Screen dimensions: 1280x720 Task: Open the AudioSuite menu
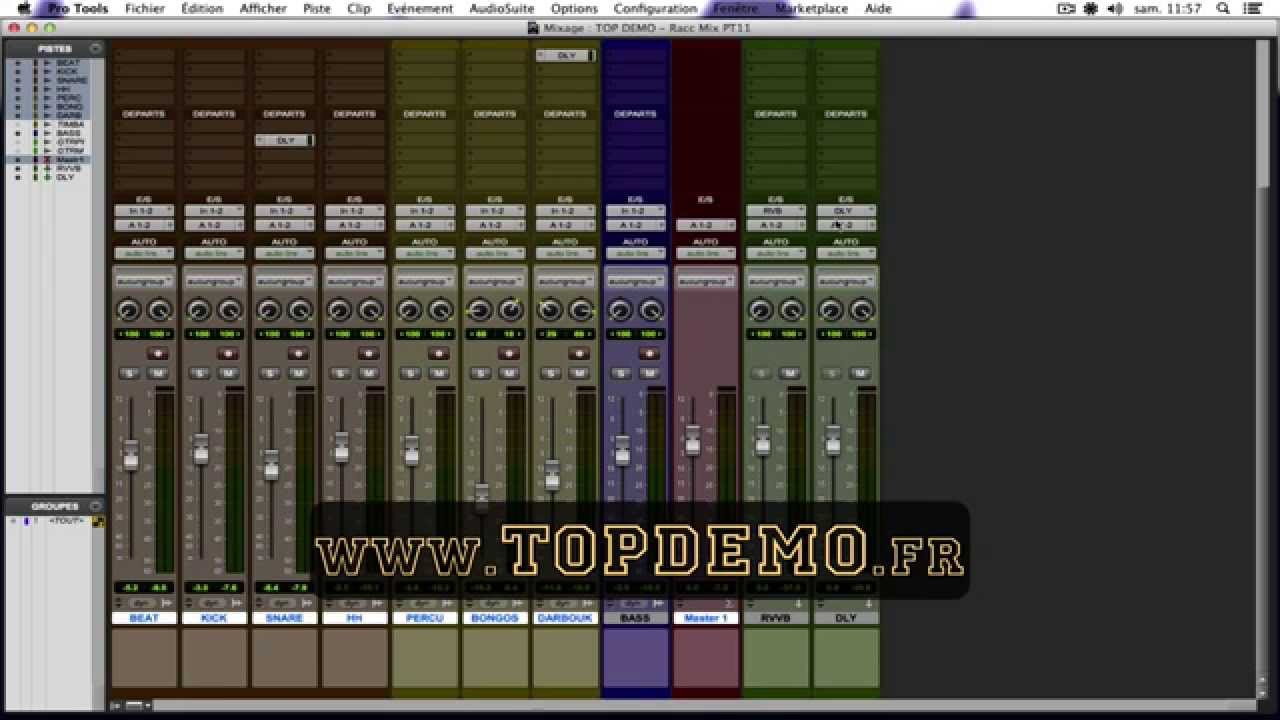[502, 8]
